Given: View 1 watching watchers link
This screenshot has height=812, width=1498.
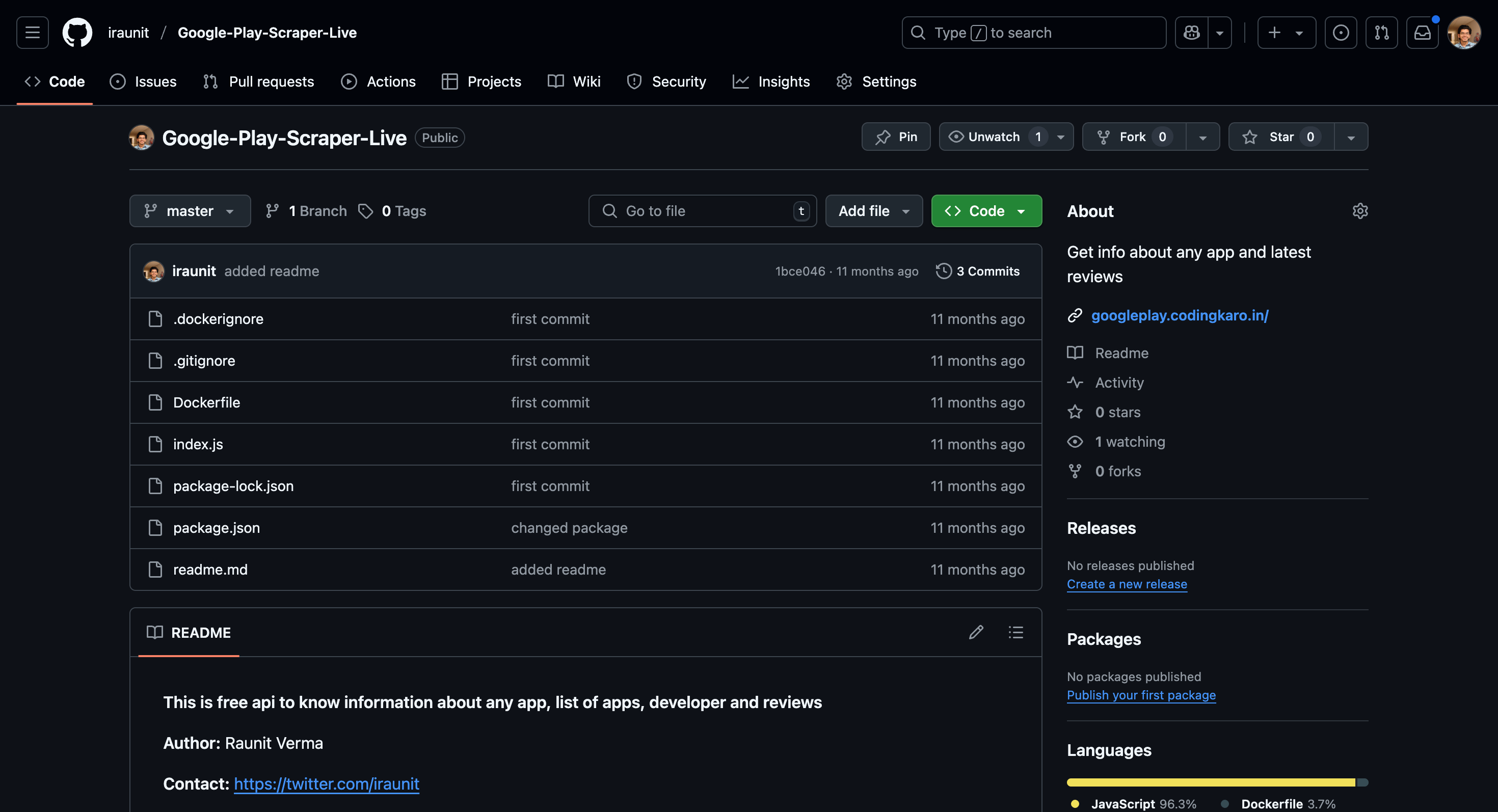Looking at the screenshot, I should pyautogui.click(x=1116, y=442).
